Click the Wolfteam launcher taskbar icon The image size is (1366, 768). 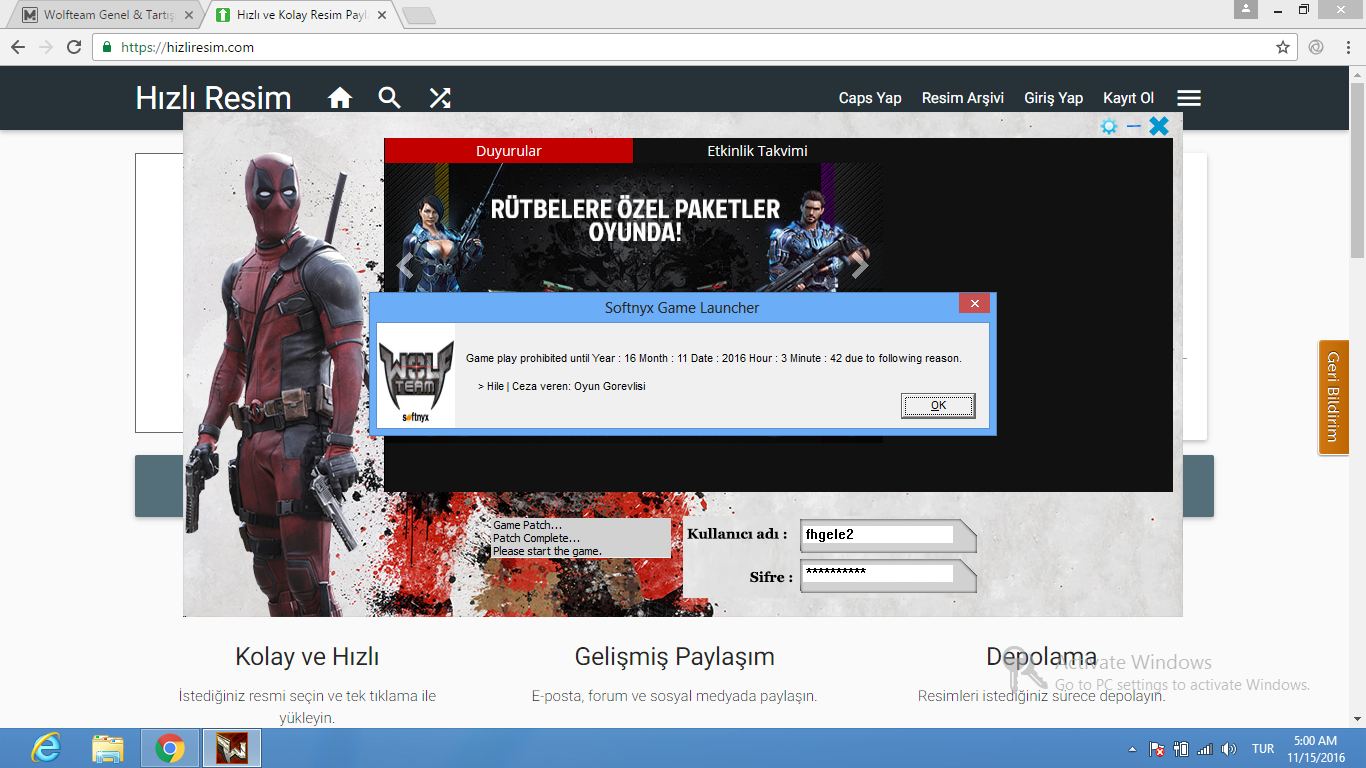232,748
